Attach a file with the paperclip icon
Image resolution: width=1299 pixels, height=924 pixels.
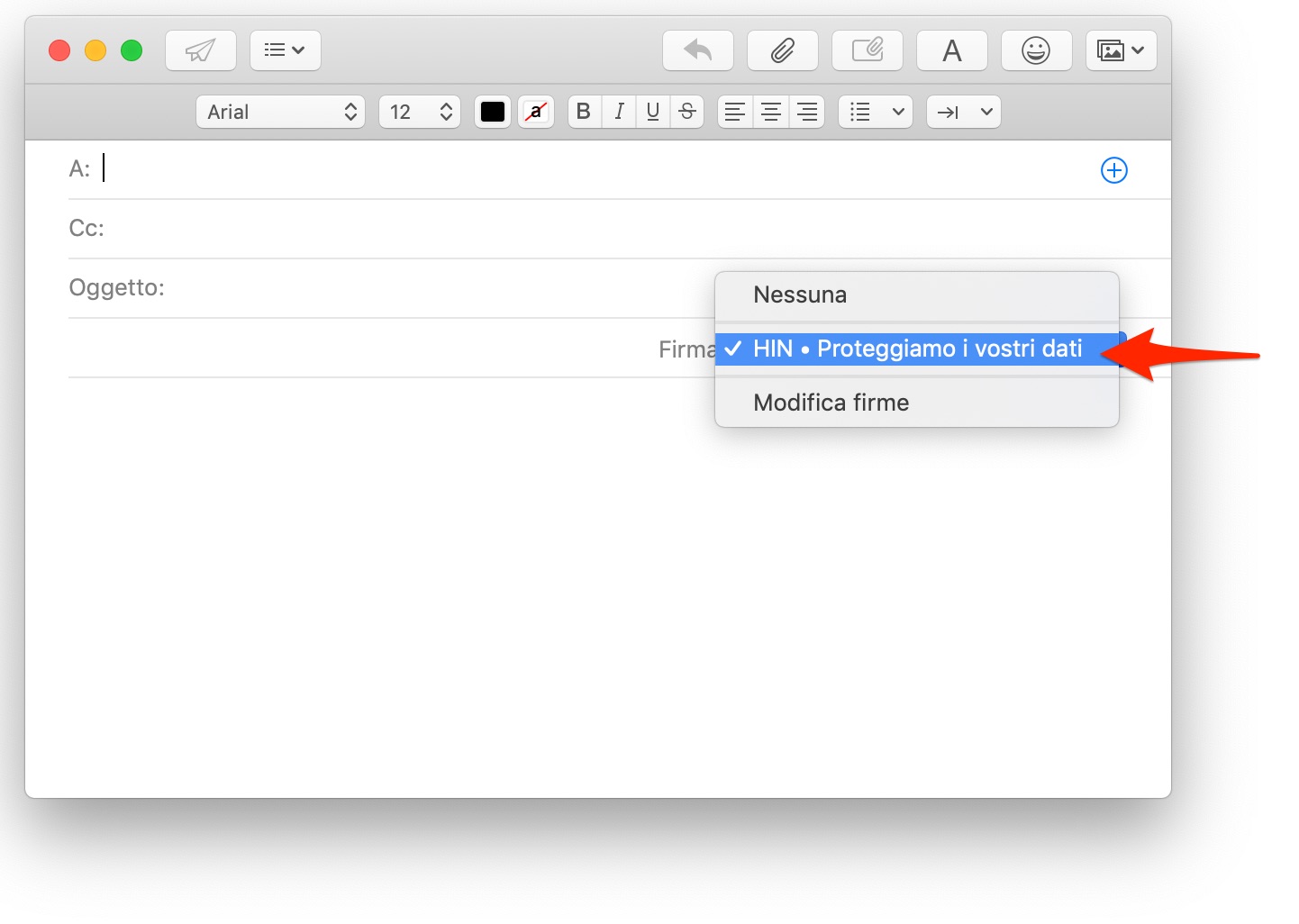(x=783, y=50)
